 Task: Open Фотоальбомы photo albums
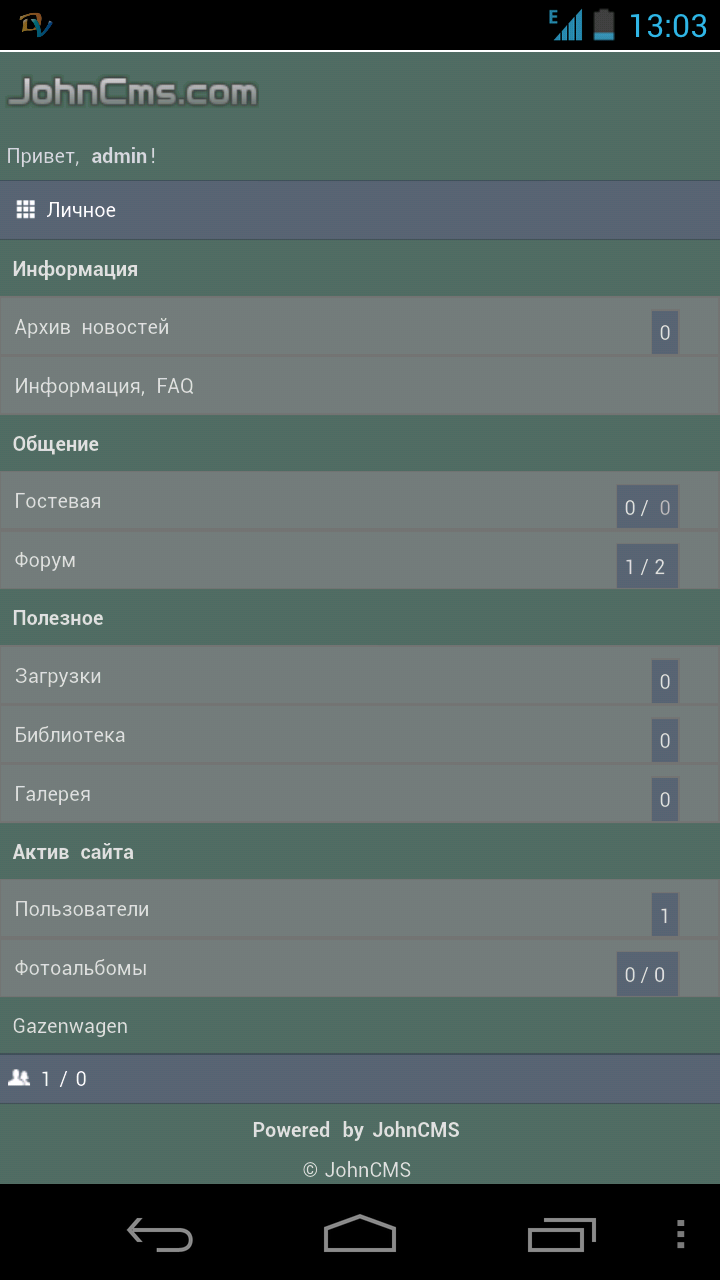pos(80,968)
